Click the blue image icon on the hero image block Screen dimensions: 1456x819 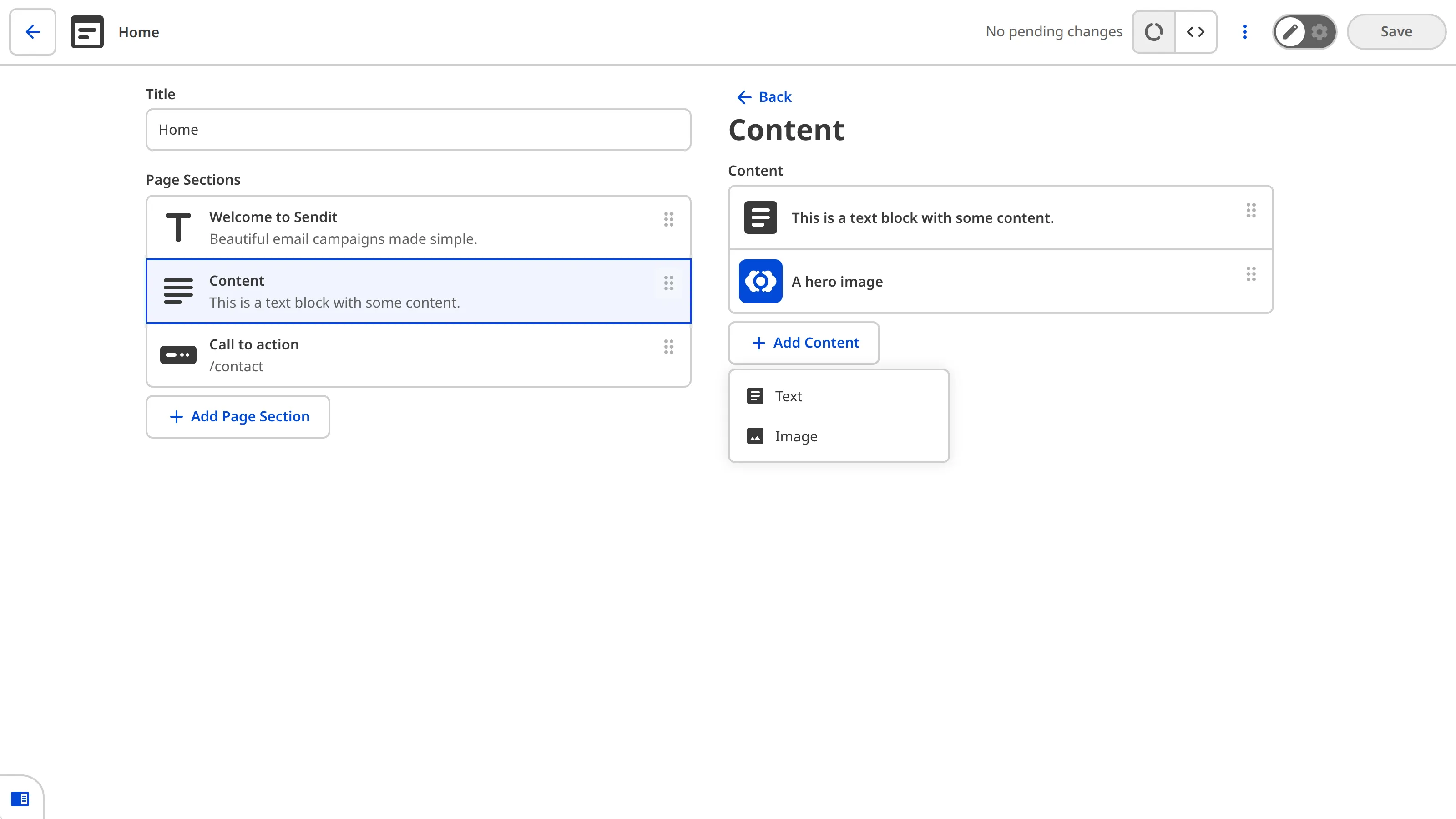pyautogui.click(x=760, y=282)
